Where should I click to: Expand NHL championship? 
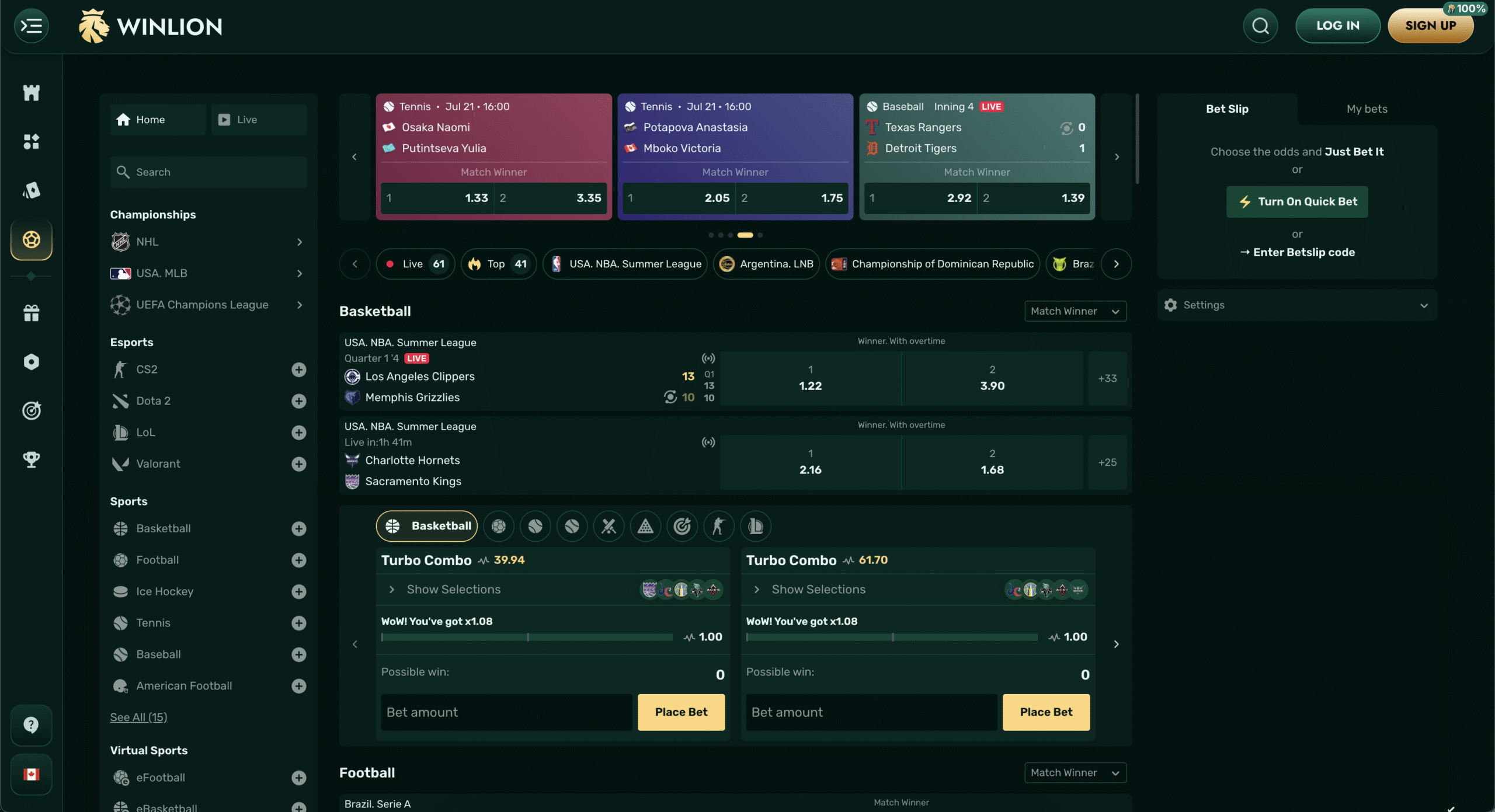208,242
